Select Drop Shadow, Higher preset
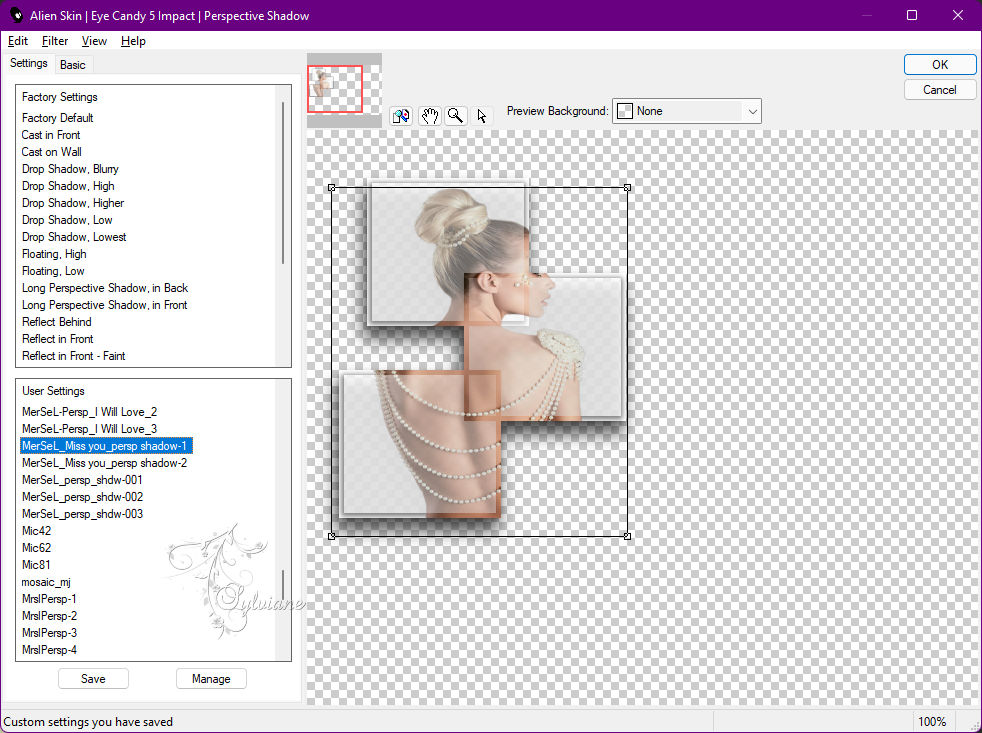982x733 pixels. click(x=73, y=202)
